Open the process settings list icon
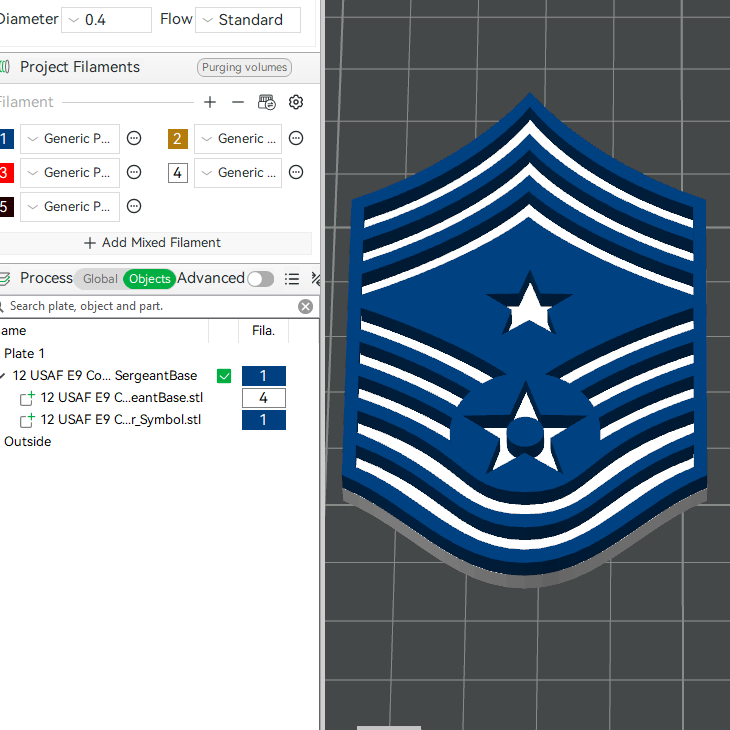The height and width of the screenshot is (730, 730). click(x=292, y=278)
